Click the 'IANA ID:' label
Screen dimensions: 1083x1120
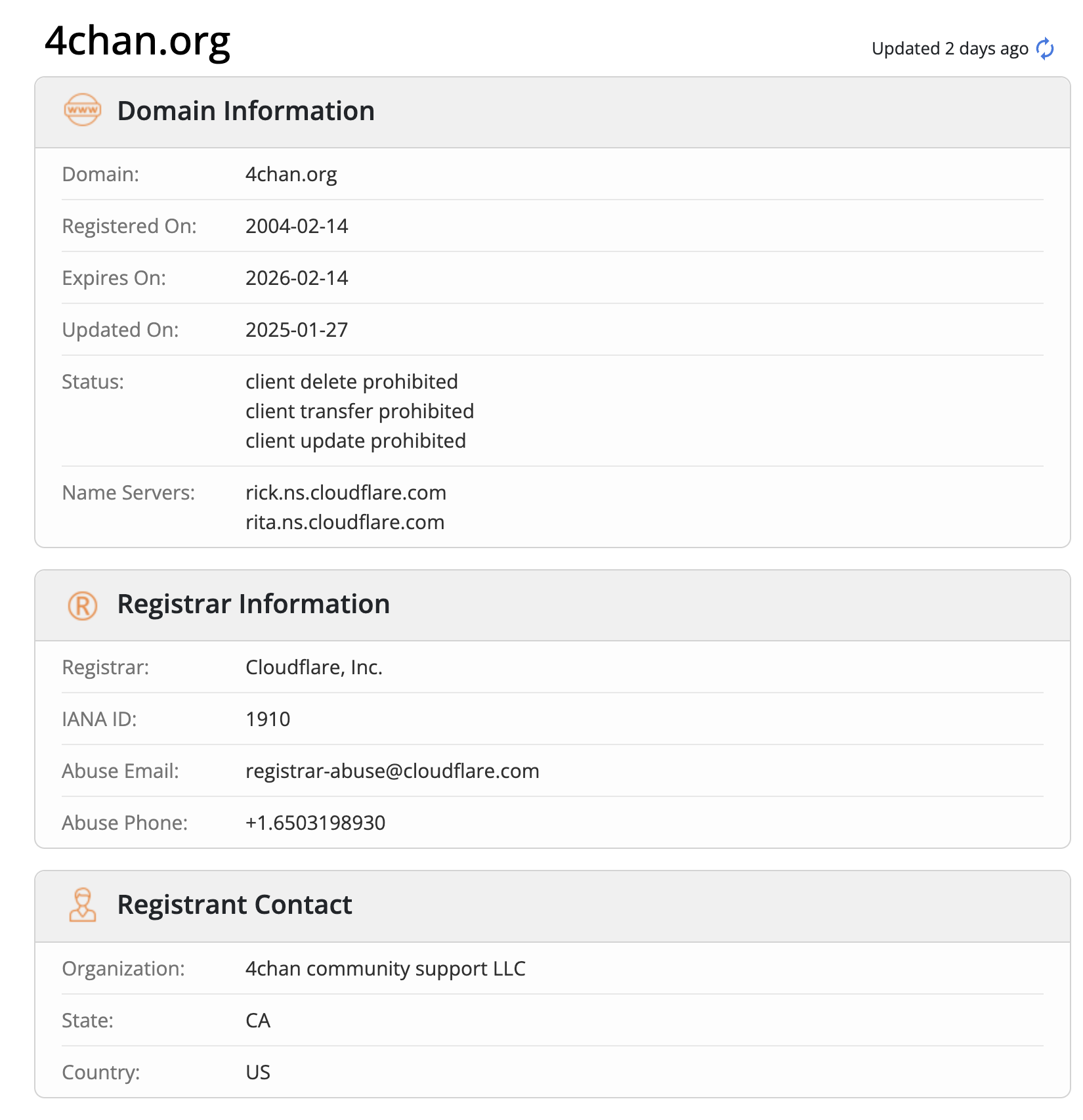(99, 719)
